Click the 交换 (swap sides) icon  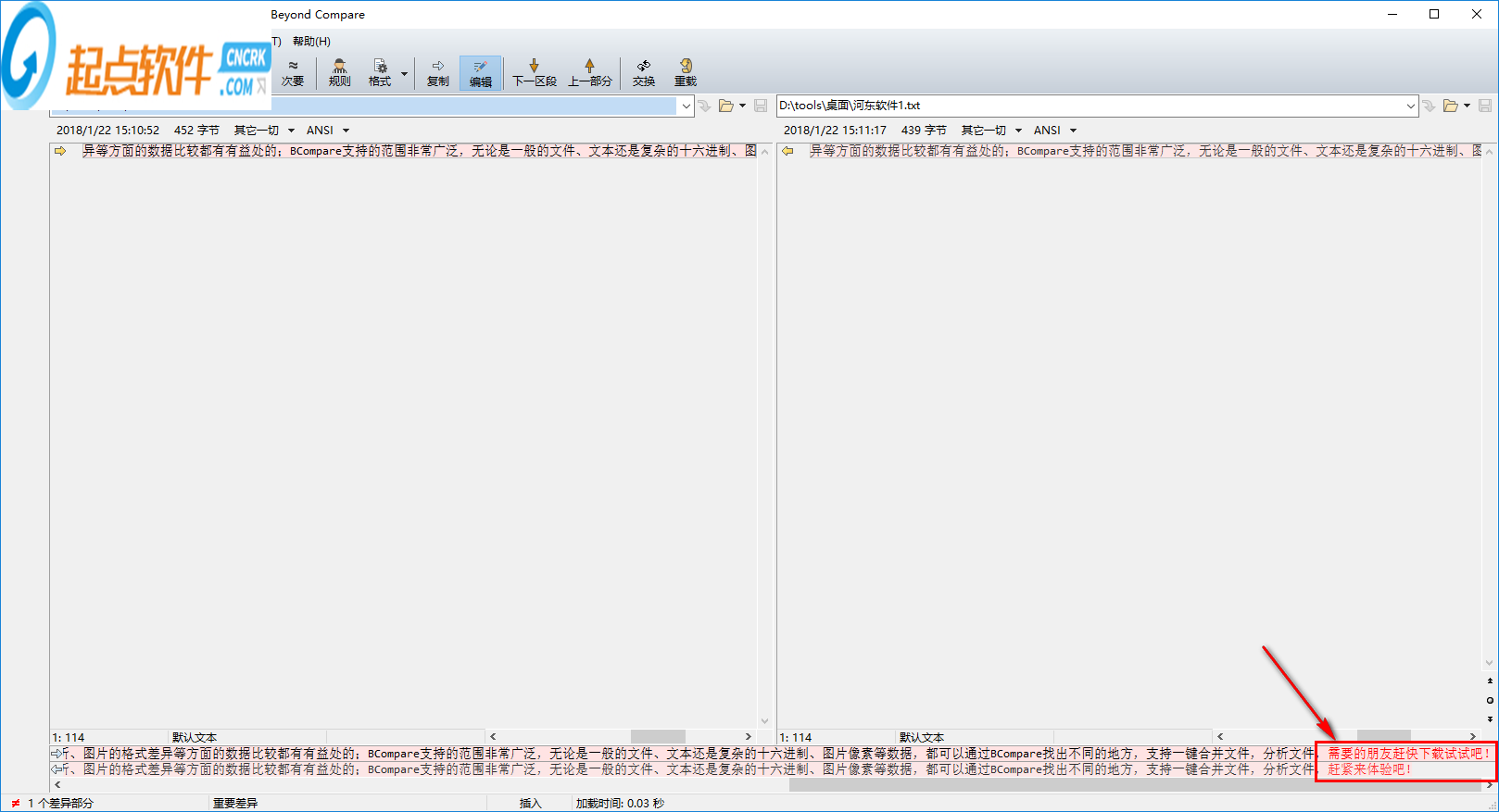coord(644,73)
